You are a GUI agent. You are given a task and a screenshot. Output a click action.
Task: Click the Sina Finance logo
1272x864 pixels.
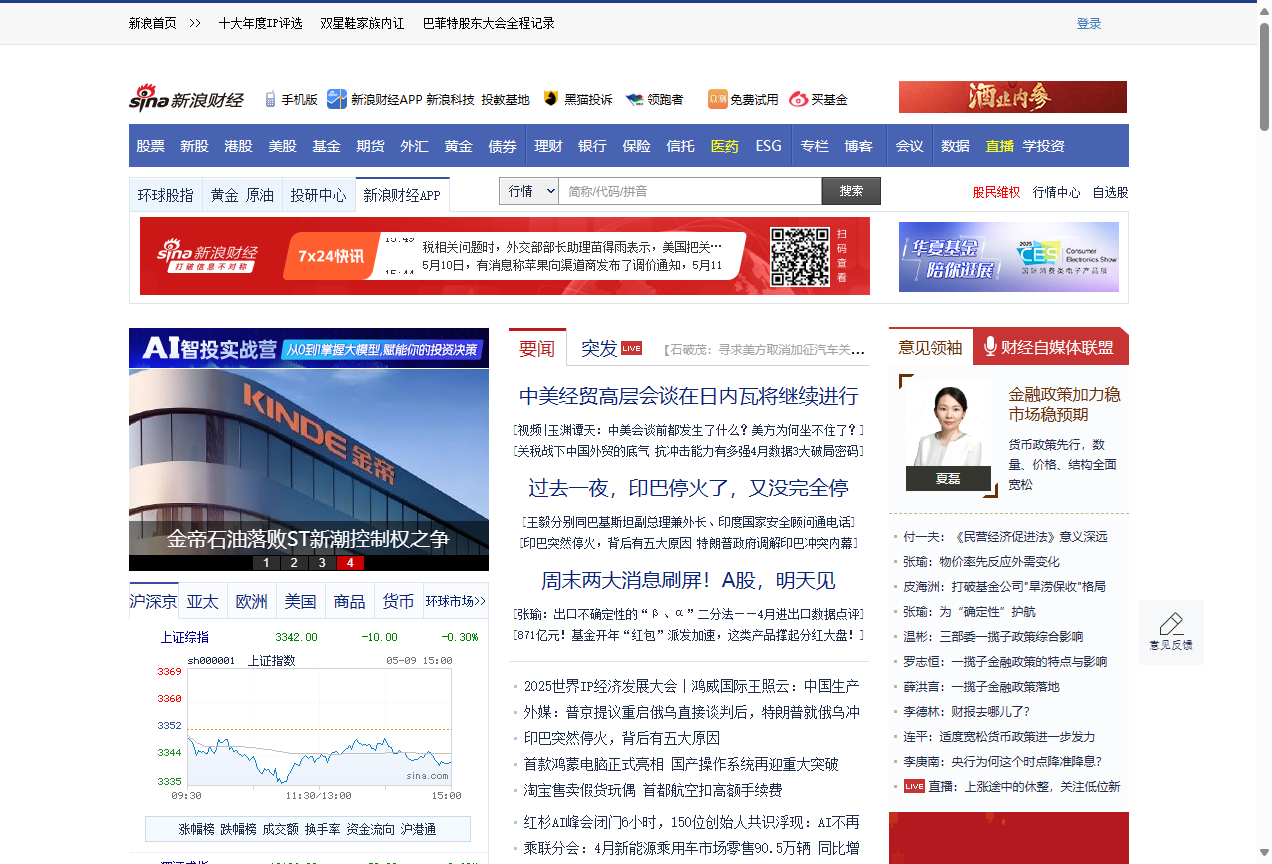pyautogui.click(x=186, y=99)
